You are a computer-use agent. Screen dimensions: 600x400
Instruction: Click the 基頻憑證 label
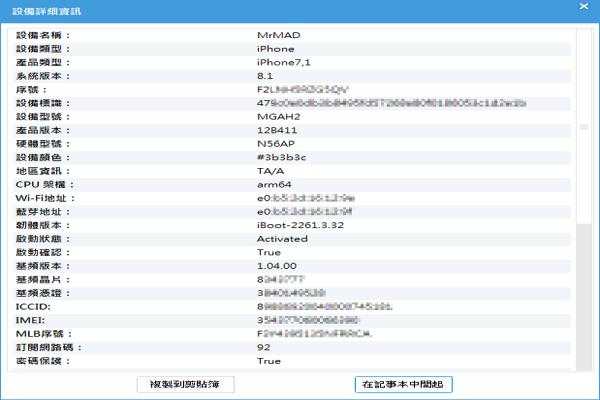[x=42, y=293]
